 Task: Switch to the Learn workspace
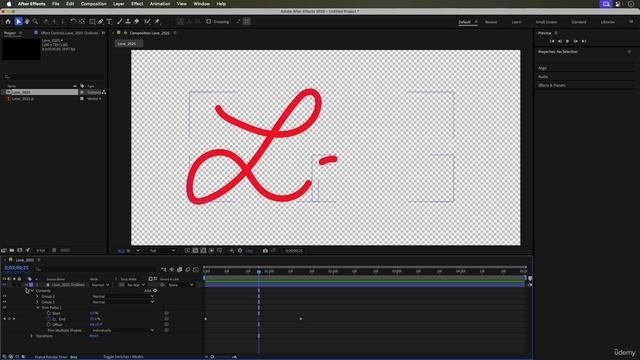pos(516,22)
